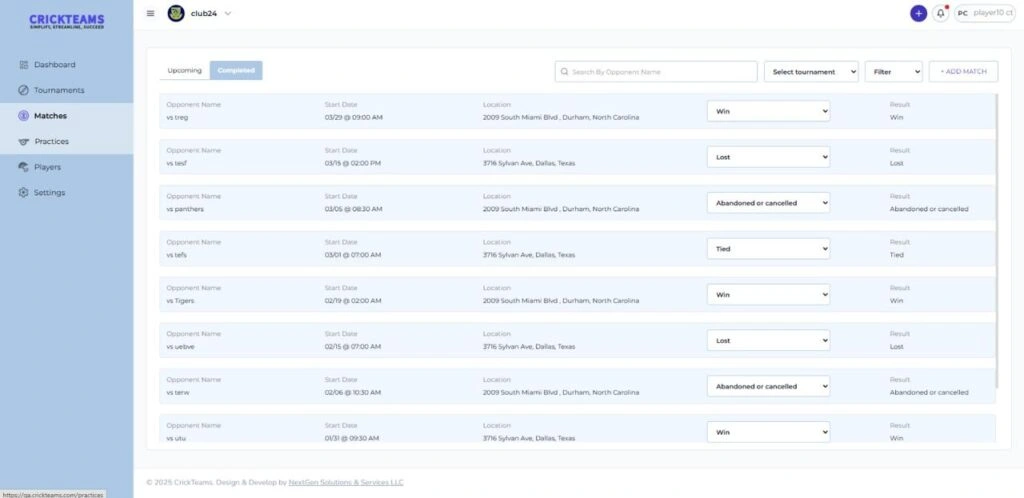
Task: Toggle the hamburger menu icon
Action: coord(151,13)
